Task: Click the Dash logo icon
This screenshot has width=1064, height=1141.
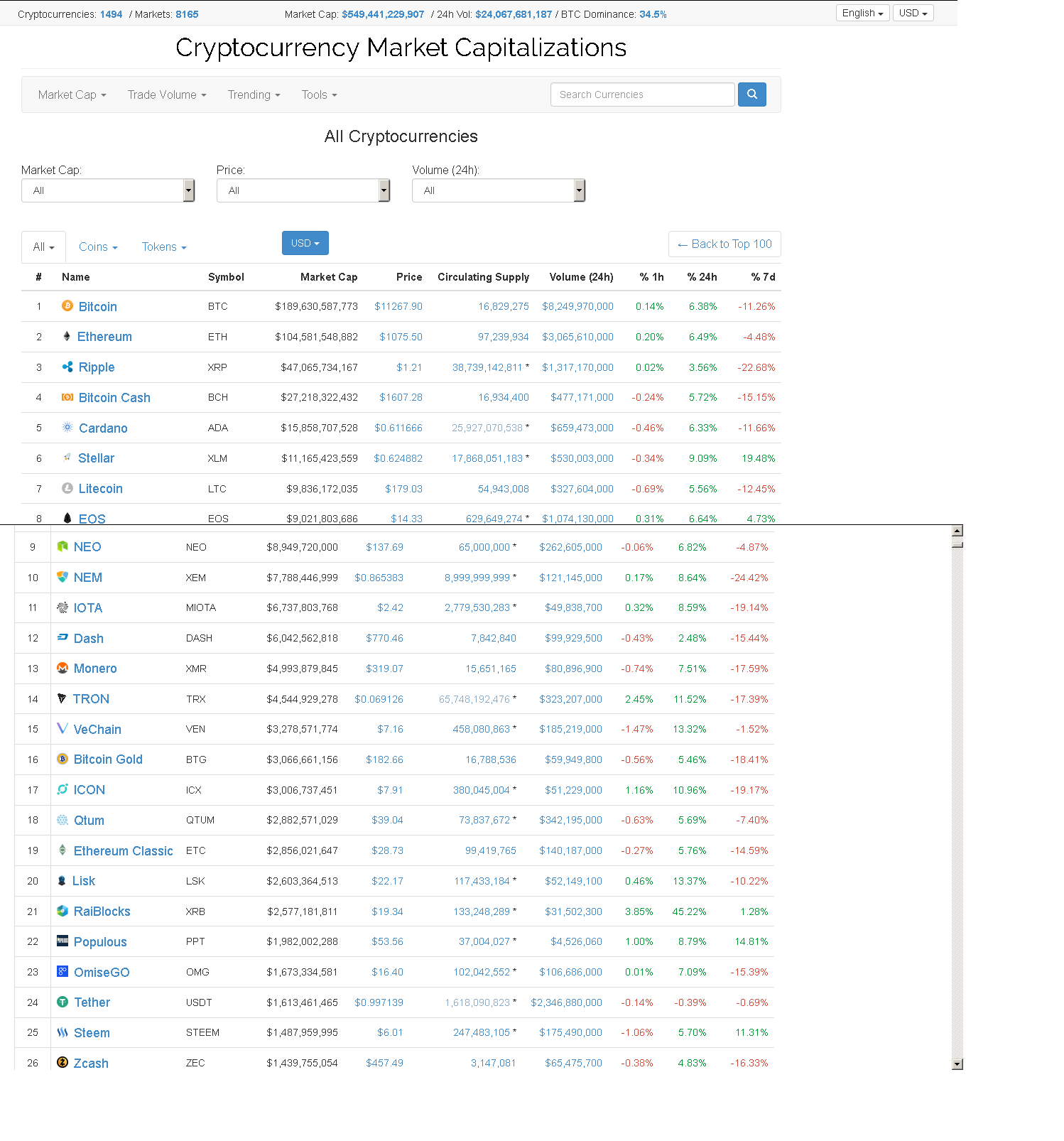Action: pyautogui.click(x=63, y=637)
